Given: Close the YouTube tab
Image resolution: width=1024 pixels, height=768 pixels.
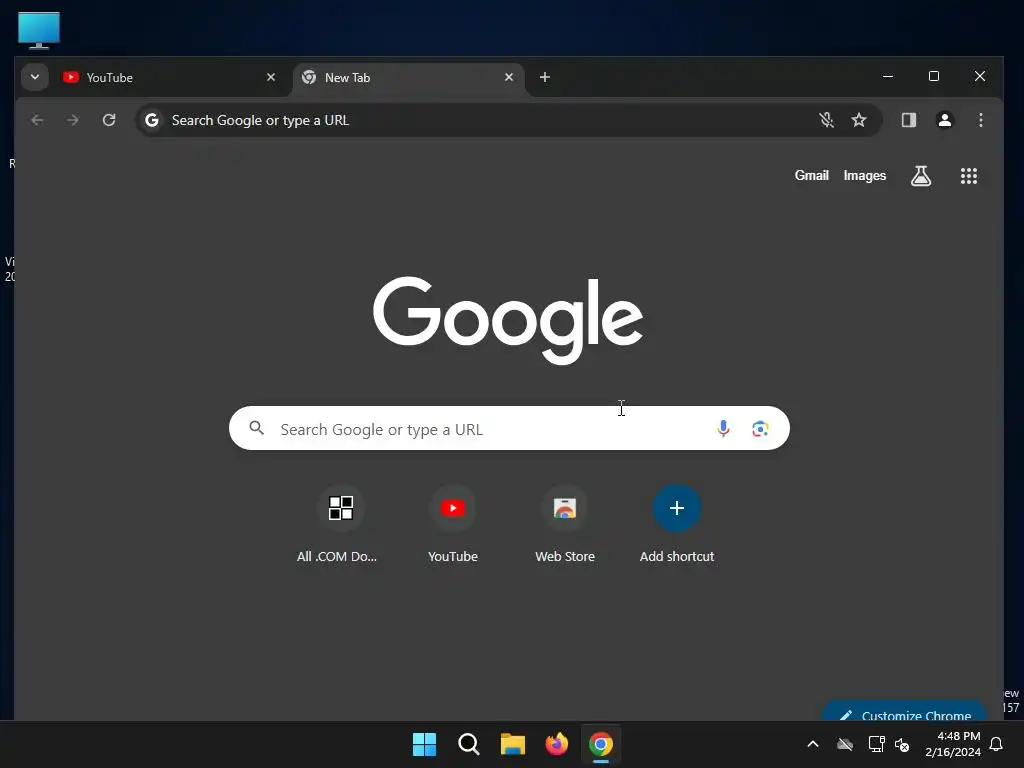Looking at the screenshot, I should coord(271,77).
